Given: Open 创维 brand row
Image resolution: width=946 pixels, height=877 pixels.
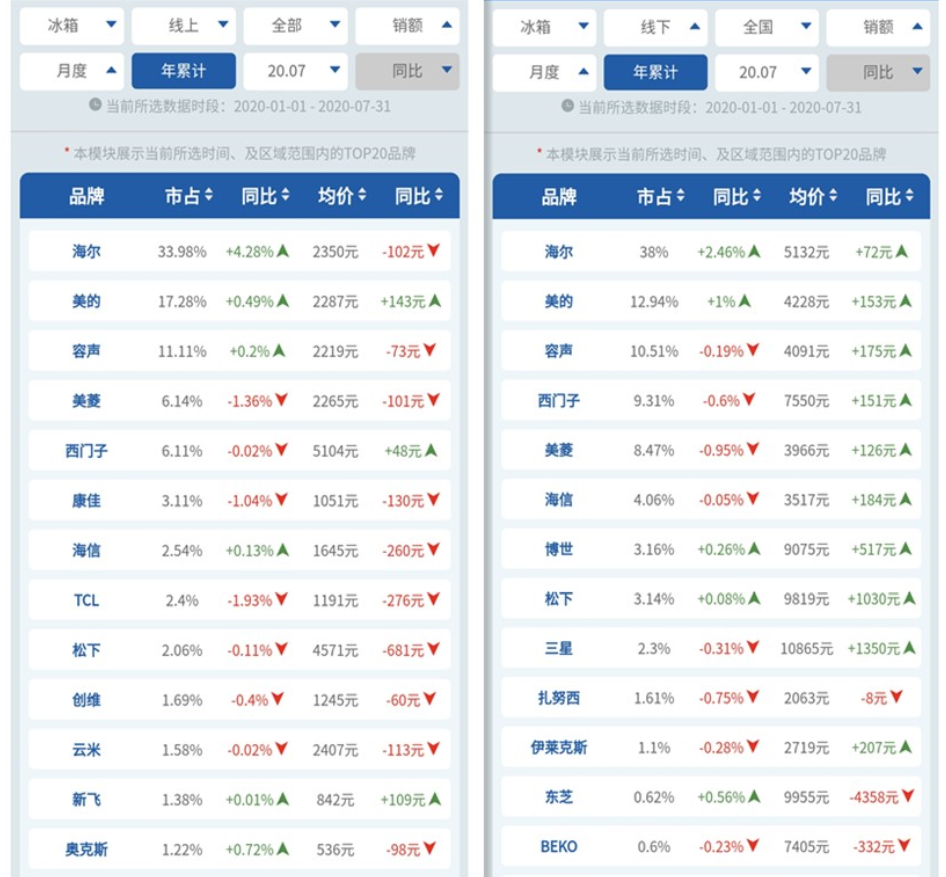Looking at the screenshot, I should coord(240,700).
